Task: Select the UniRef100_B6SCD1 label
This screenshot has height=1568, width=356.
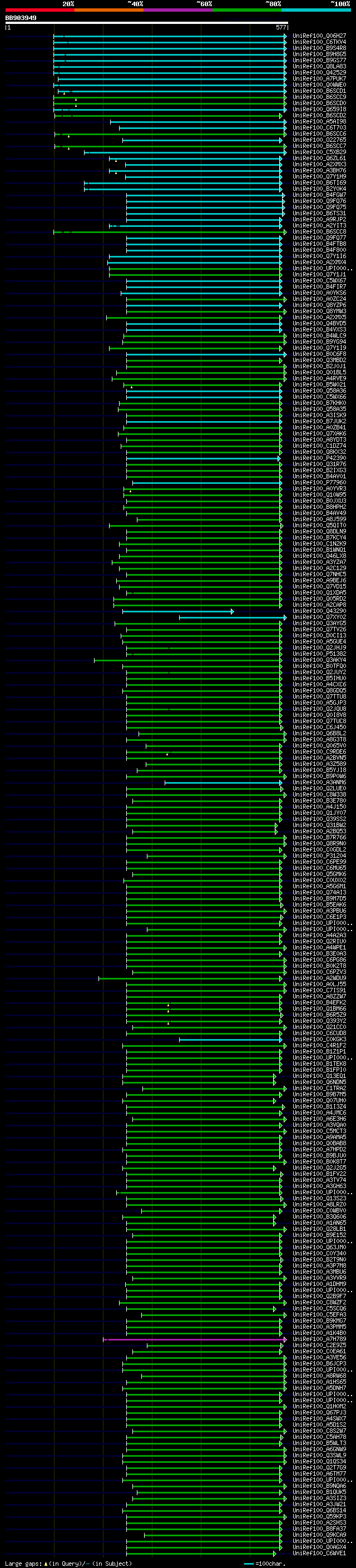Action: [x=319, y=91]
